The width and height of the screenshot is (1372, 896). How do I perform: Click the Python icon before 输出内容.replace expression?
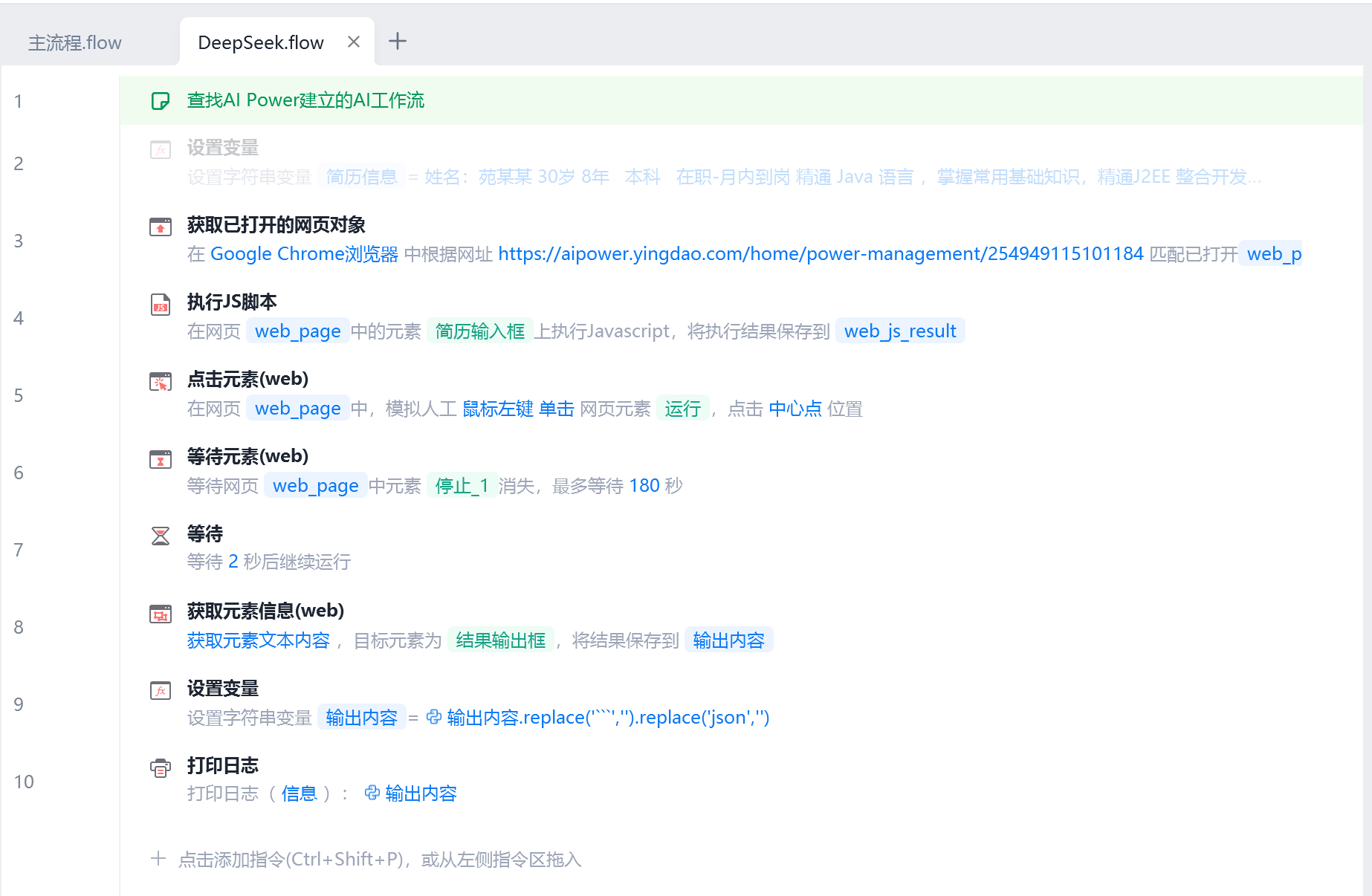434,717
